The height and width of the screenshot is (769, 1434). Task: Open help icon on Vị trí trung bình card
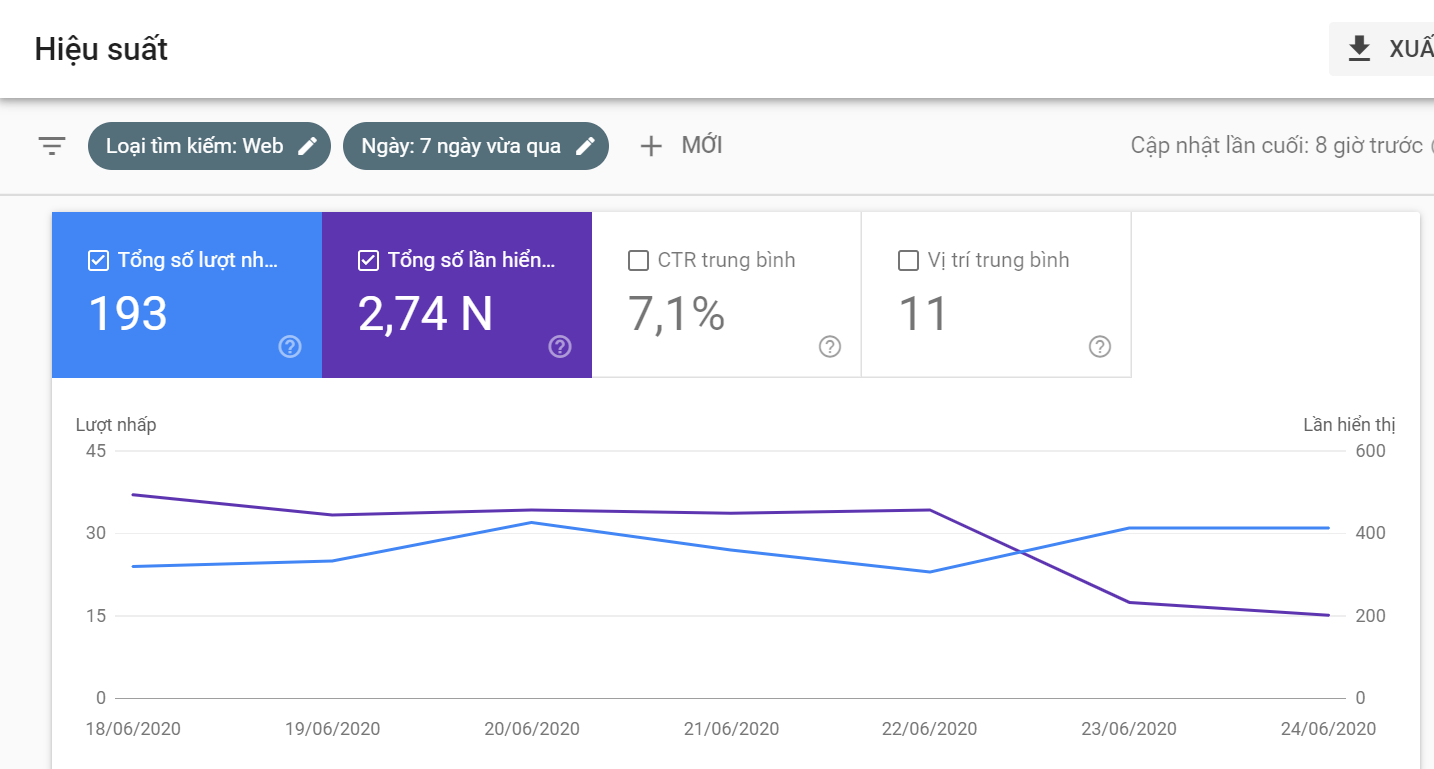[x=1100, y=347]
